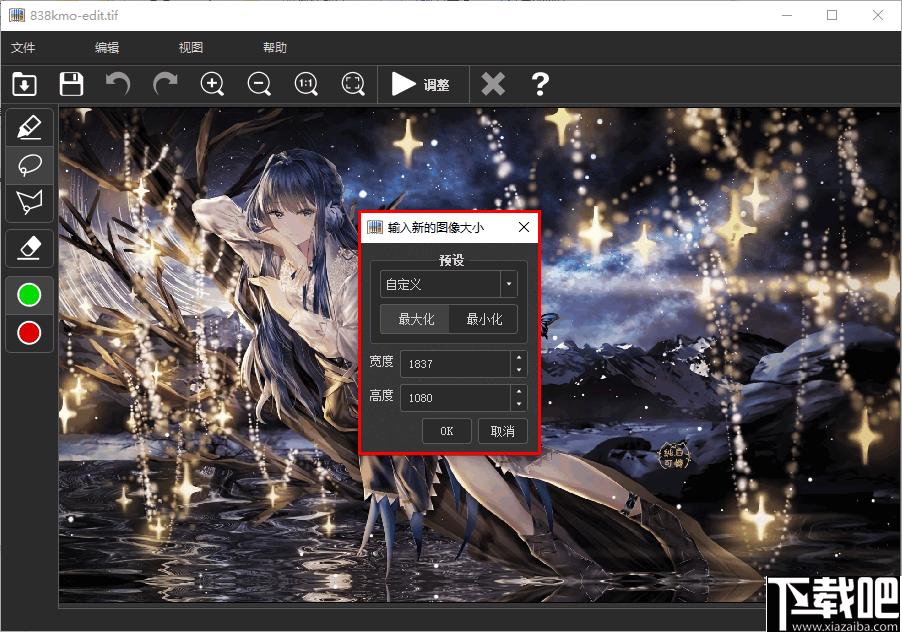Select the polygon lasso tool
This screenshot has height=632, width=902.
click(x=29, y=202)
